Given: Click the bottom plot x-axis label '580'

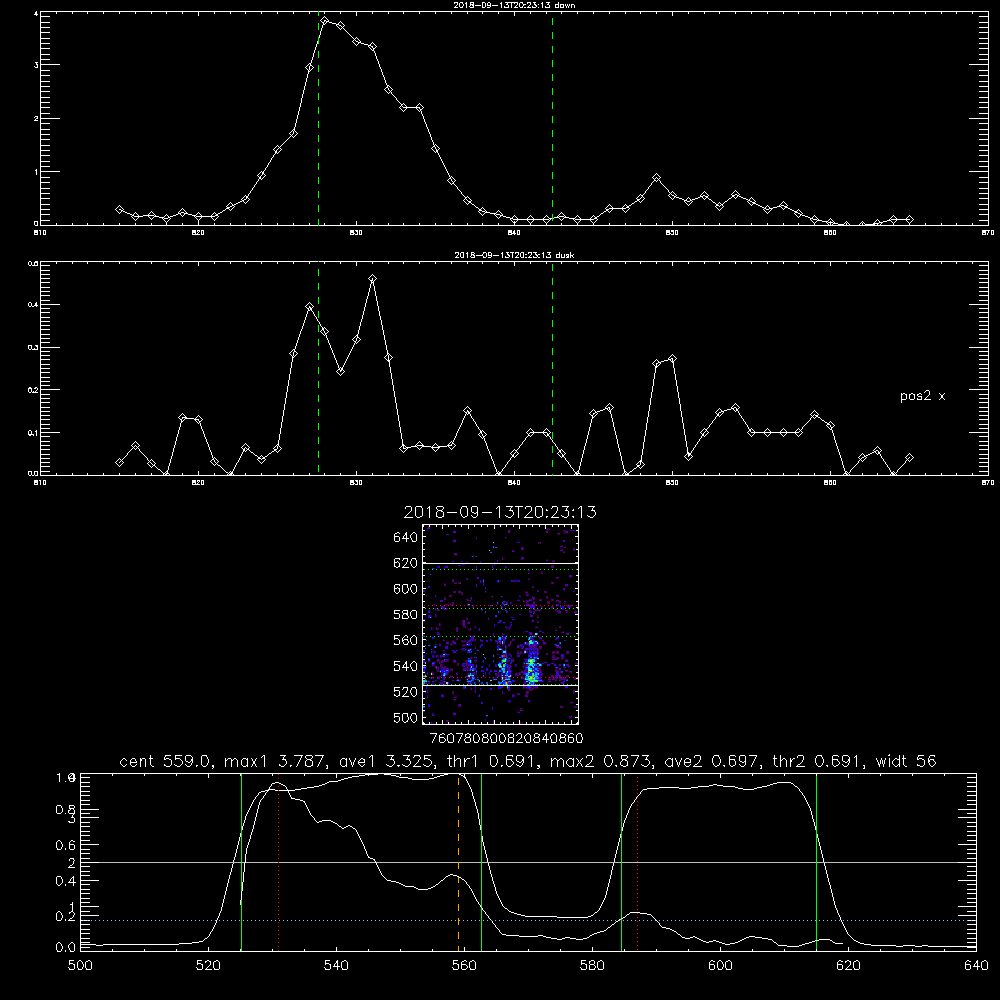Looking at the screenshot, I should (592, 966).
